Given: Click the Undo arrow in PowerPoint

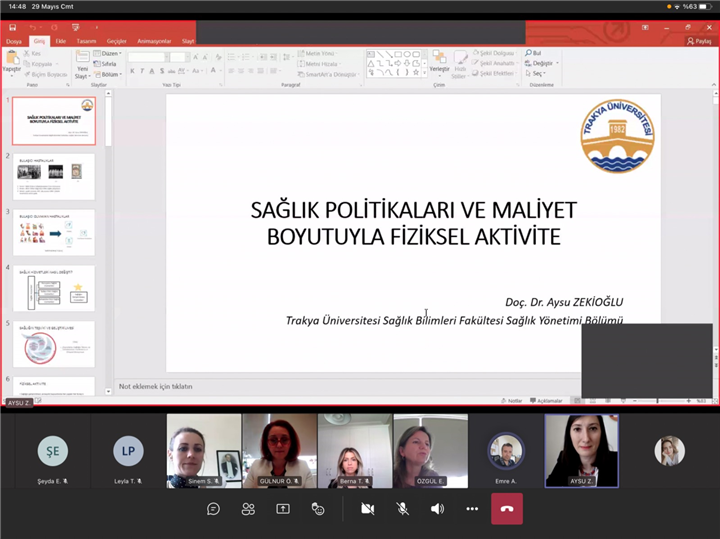Looking at the screenshot, I should point(32,28).
